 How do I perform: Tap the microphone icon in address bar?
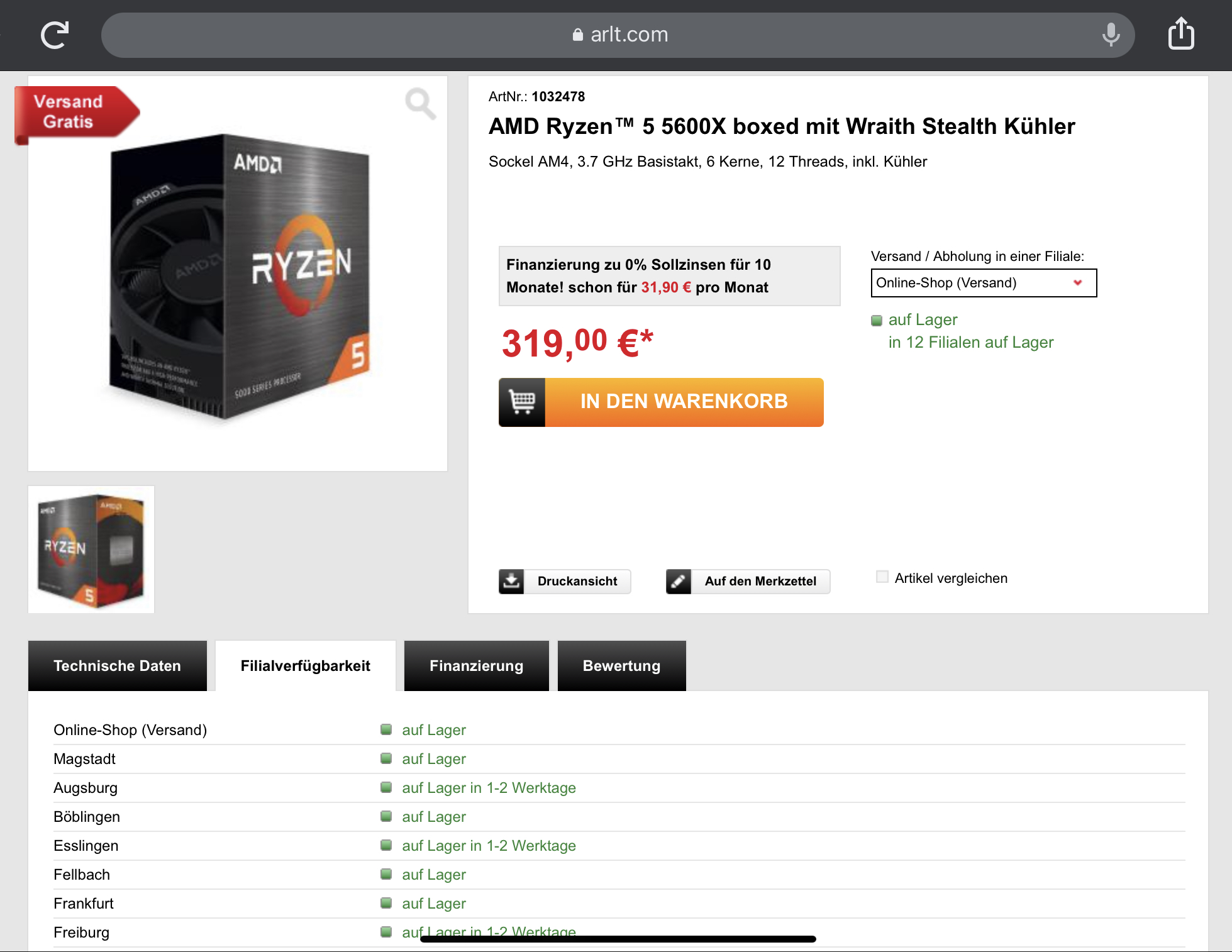[x=1111, y=35]
